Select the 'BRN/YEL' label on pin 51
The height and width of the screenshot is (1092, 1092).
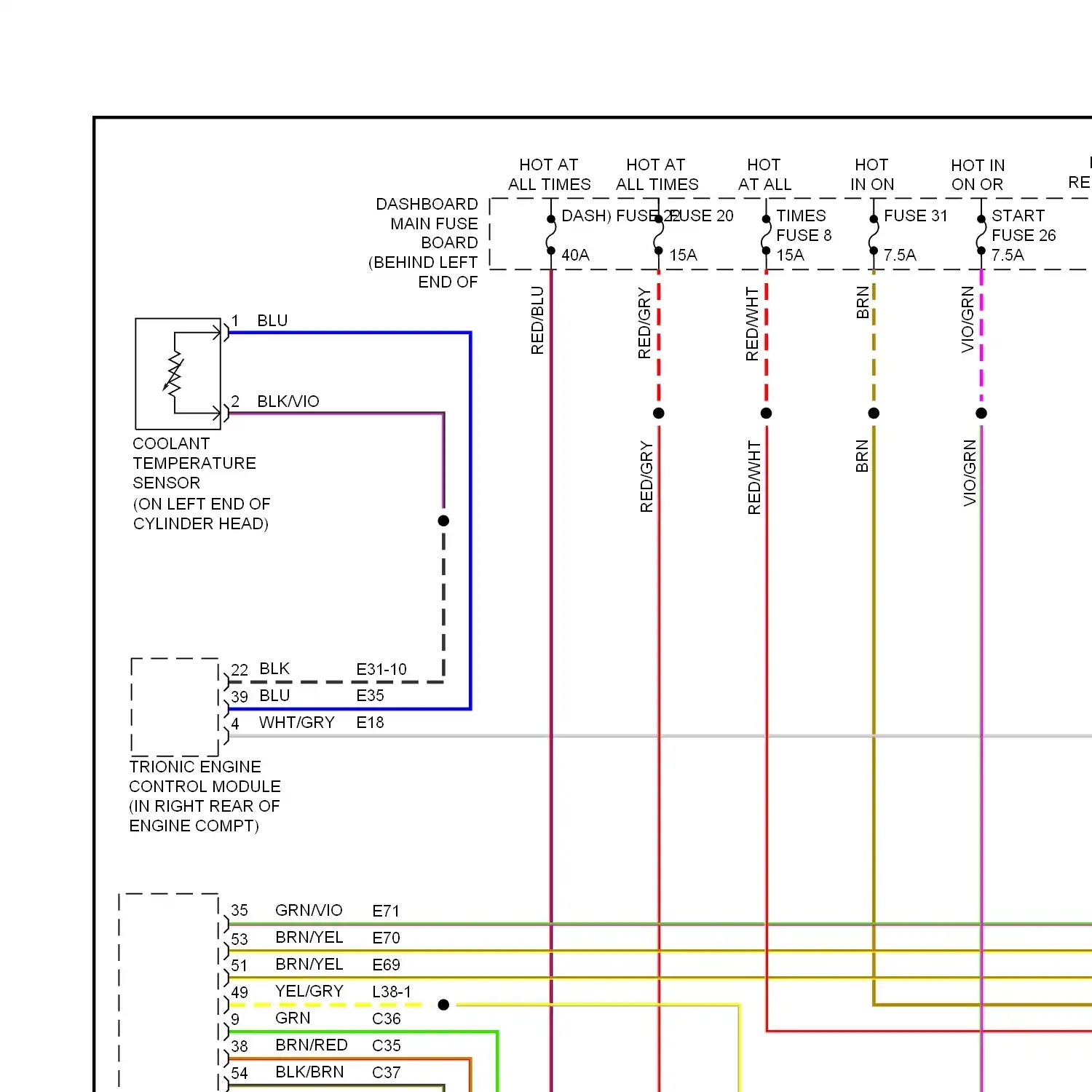pos(309,964)
